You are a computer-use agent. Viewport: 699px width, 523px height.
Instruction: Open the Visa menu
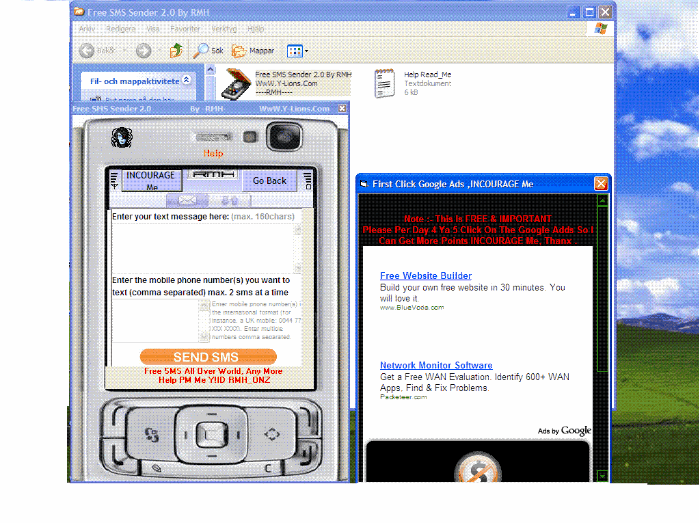[x=153, y=29]
